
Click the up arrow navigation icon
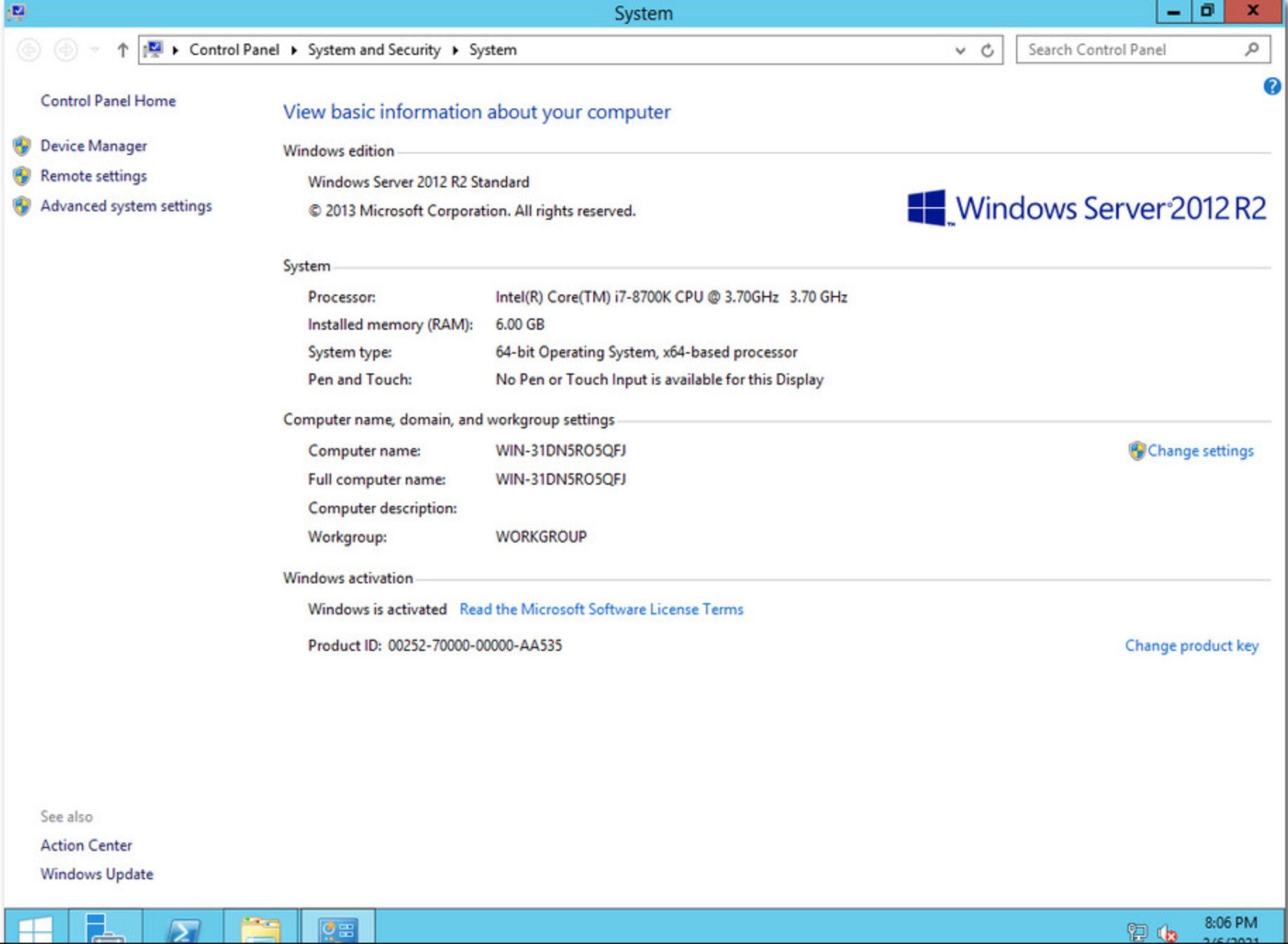(x=123, y=50)
